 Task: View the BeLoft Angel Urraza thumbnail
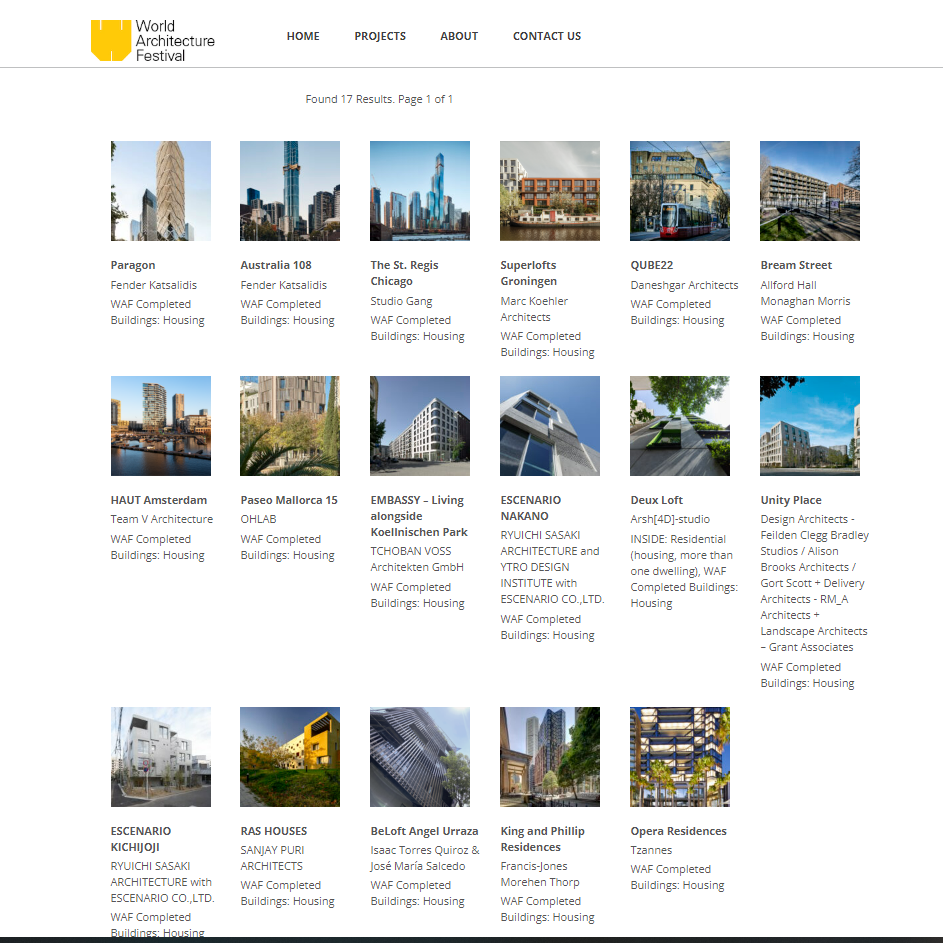(x=420, y=757)
